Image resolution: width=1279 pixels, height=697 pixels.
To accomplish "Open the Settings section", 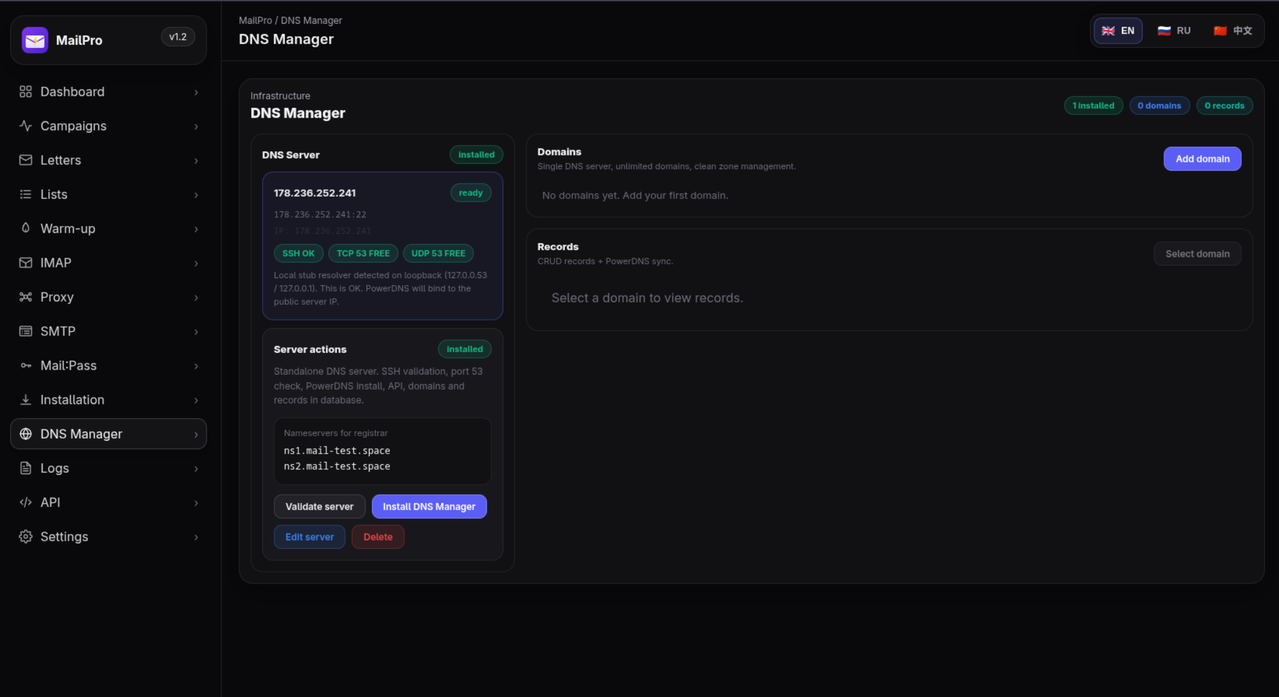I will point(108,537).
